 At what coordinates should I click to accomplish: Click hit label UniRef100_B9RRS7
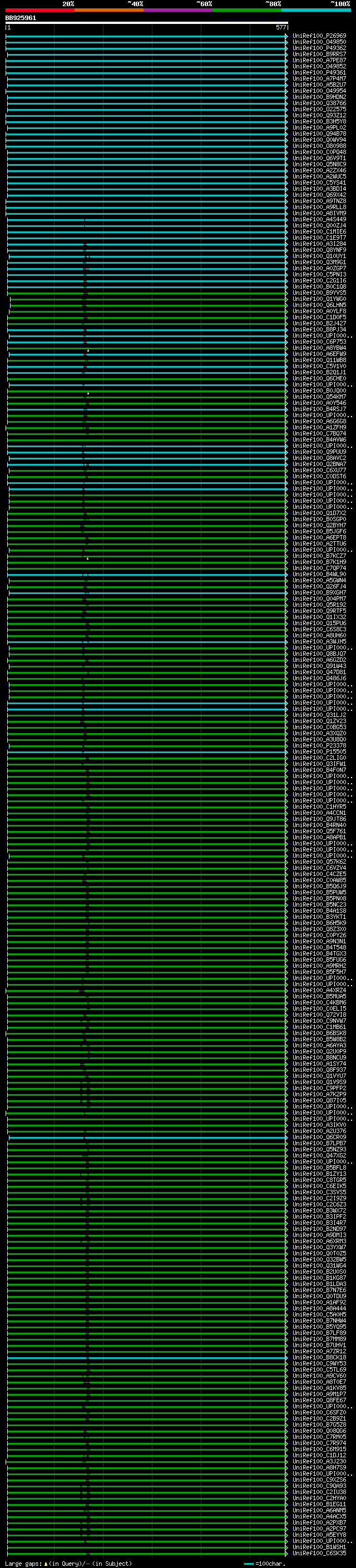click(x=319, y=54)
